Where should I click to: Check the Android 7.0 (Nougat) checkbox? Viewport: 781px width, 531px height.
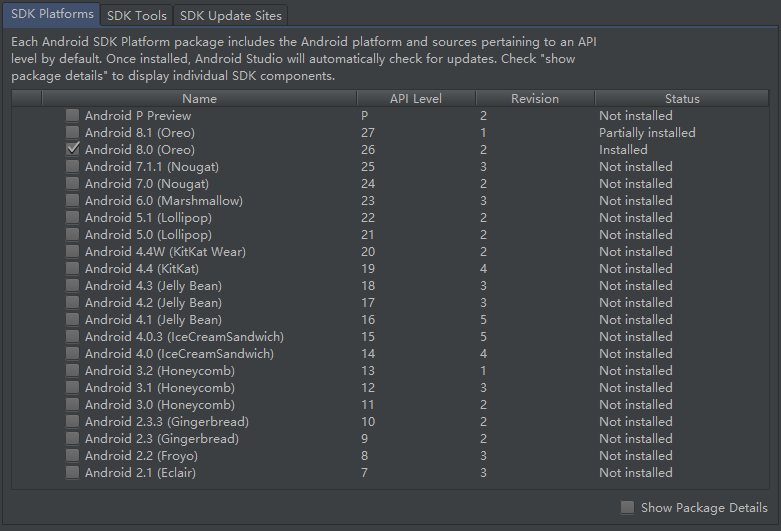73,183
